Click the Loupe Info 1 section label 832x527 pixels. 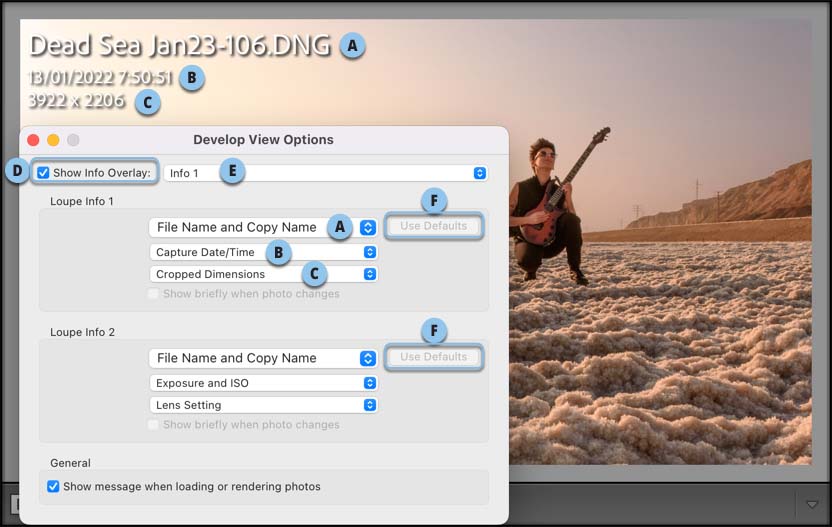pyautogui.click(x=82, y=201)
